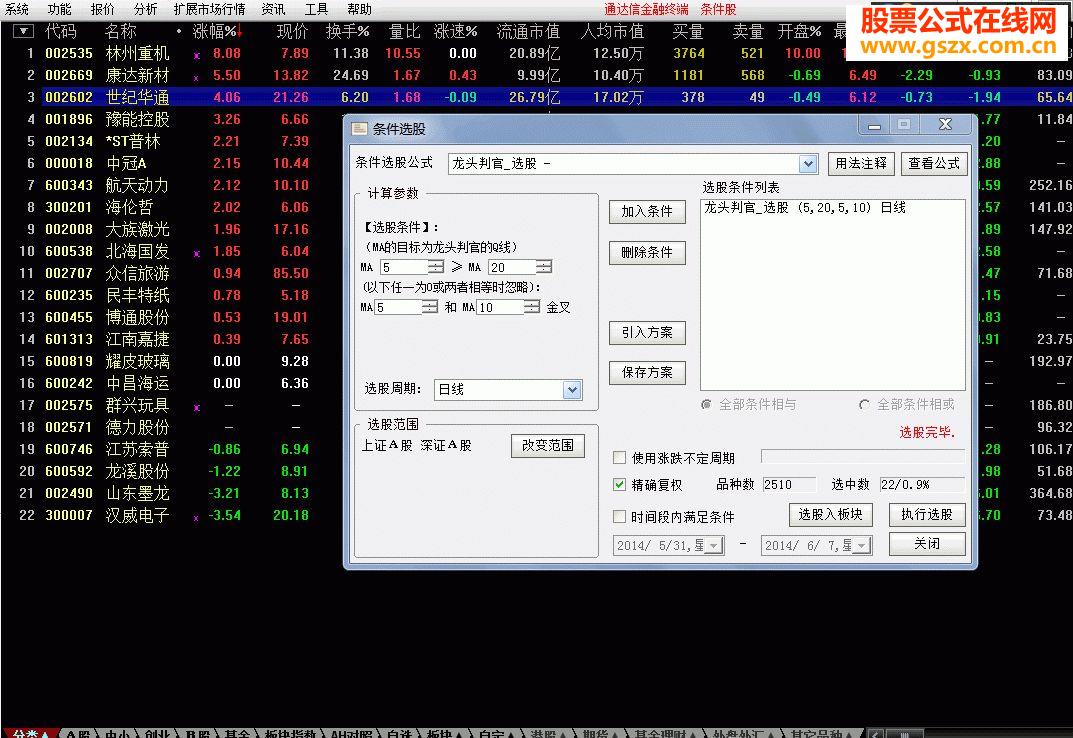Open the 工具 menu
1073x738 pixels.
pos(316,9)
